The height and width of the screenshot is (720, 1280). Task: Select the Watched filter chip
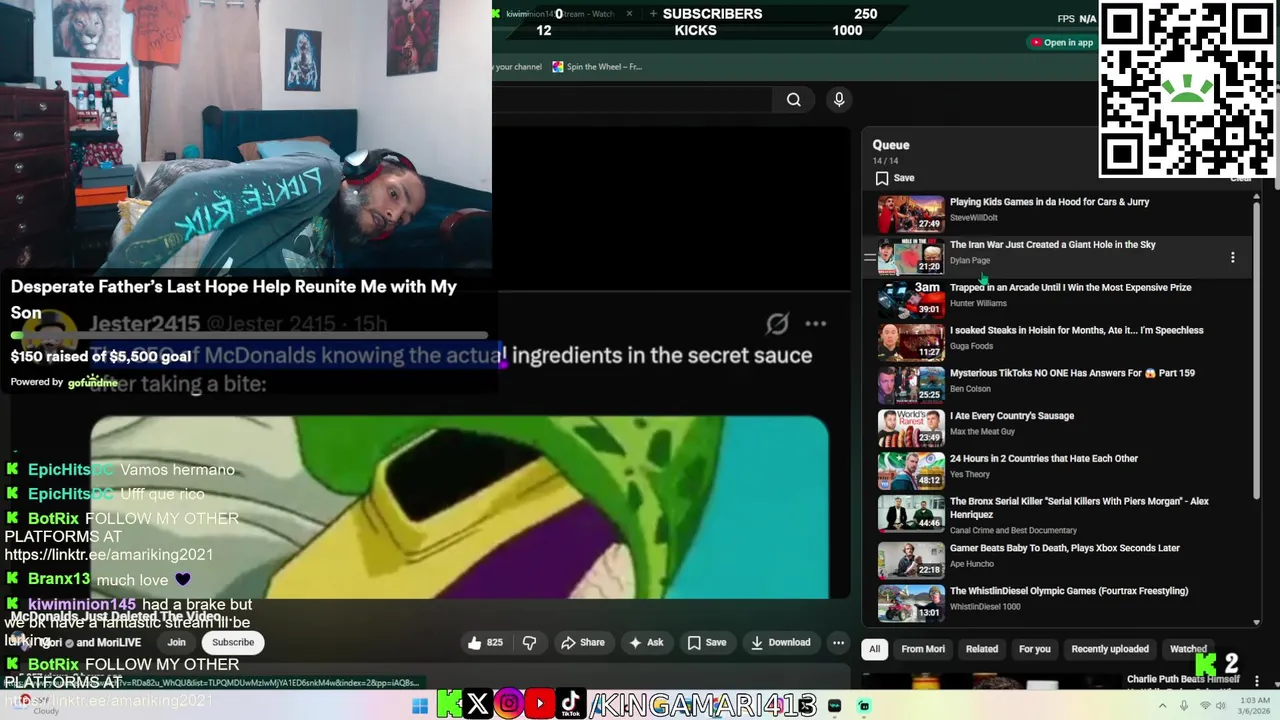(x=1188, y=649)
